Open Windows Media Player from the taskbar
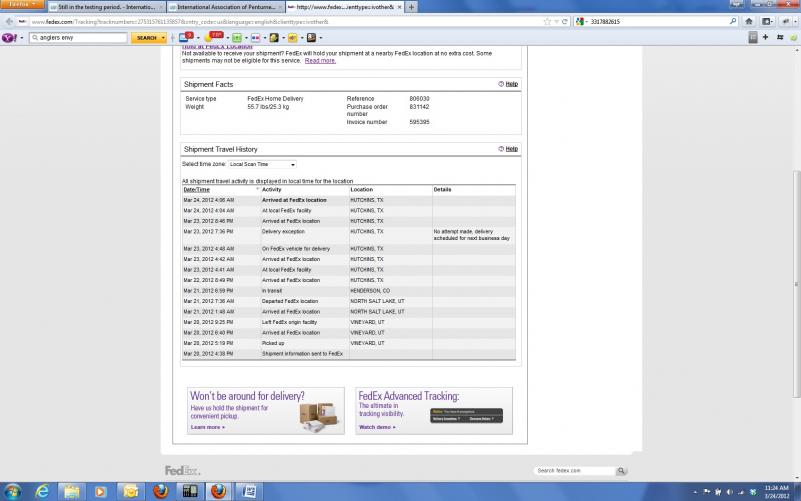 point(100,491)
